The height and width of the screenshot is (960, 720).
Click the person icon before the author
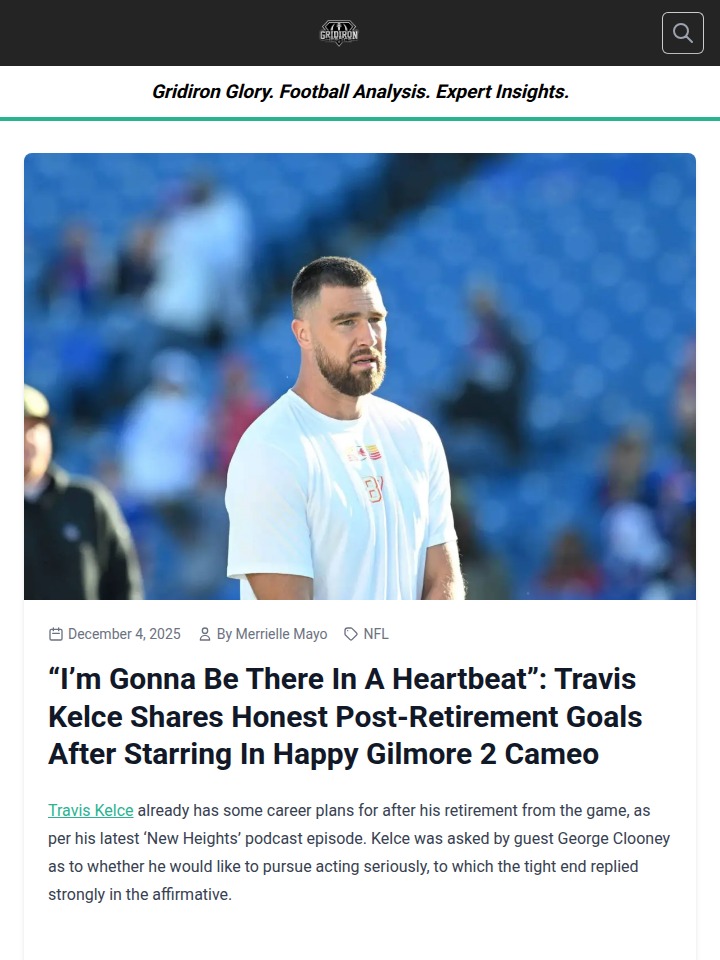[205, 634]
